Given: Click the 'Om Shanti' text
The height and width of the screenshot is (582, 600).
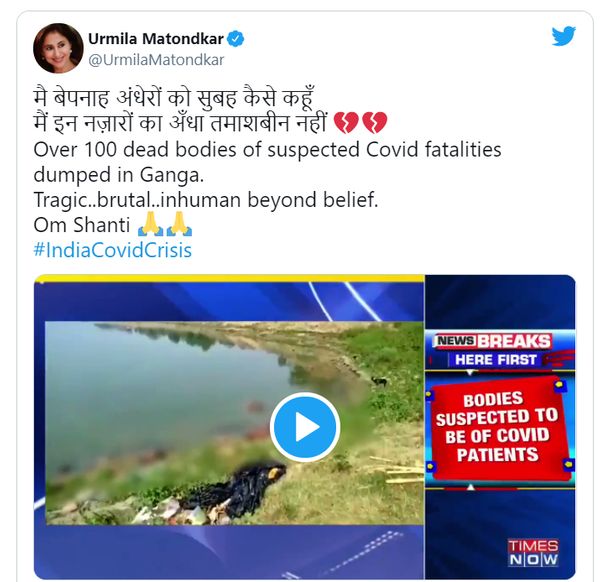Looking at the screenshot, I should (x=82, y=225).
